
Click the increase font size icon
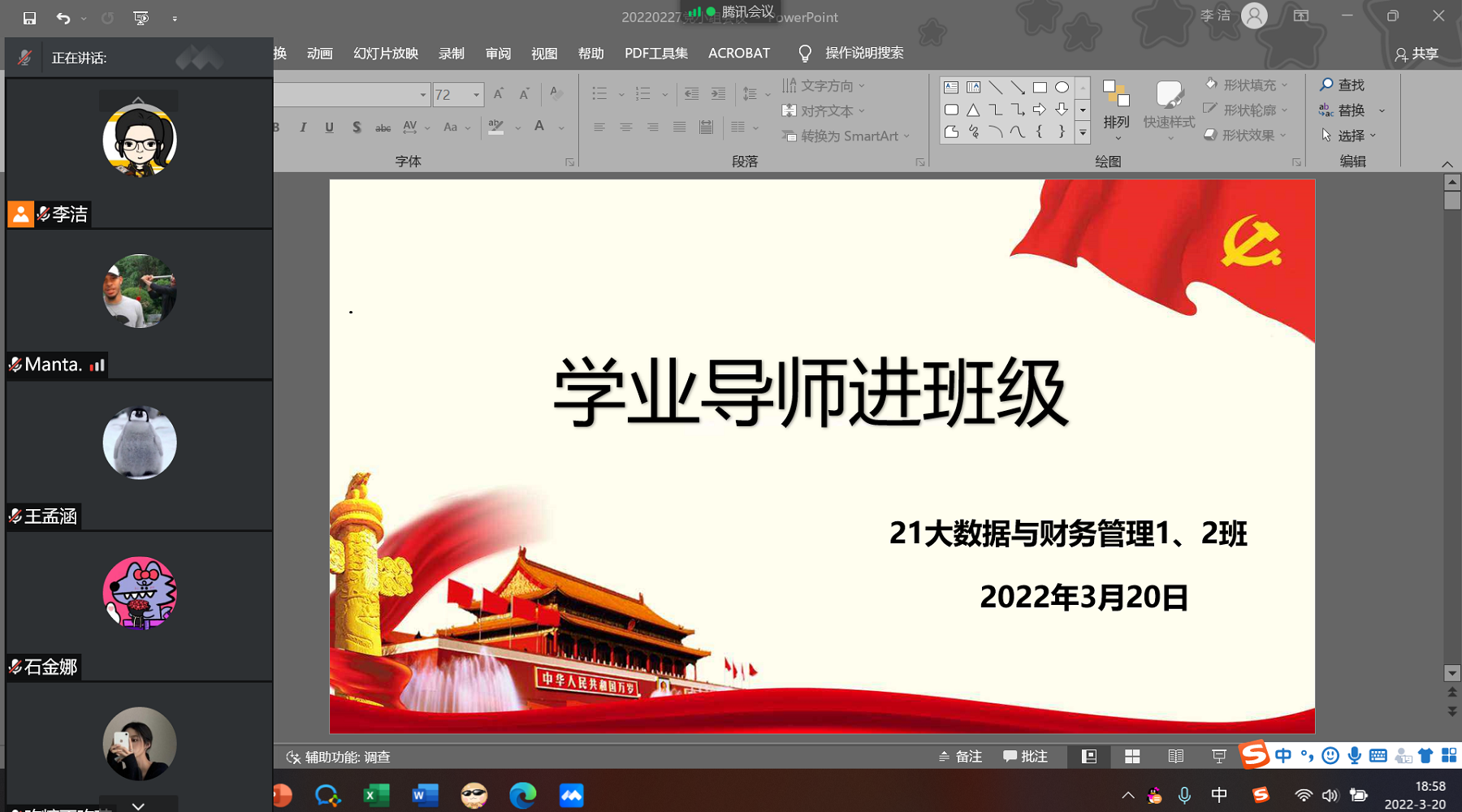499,94
